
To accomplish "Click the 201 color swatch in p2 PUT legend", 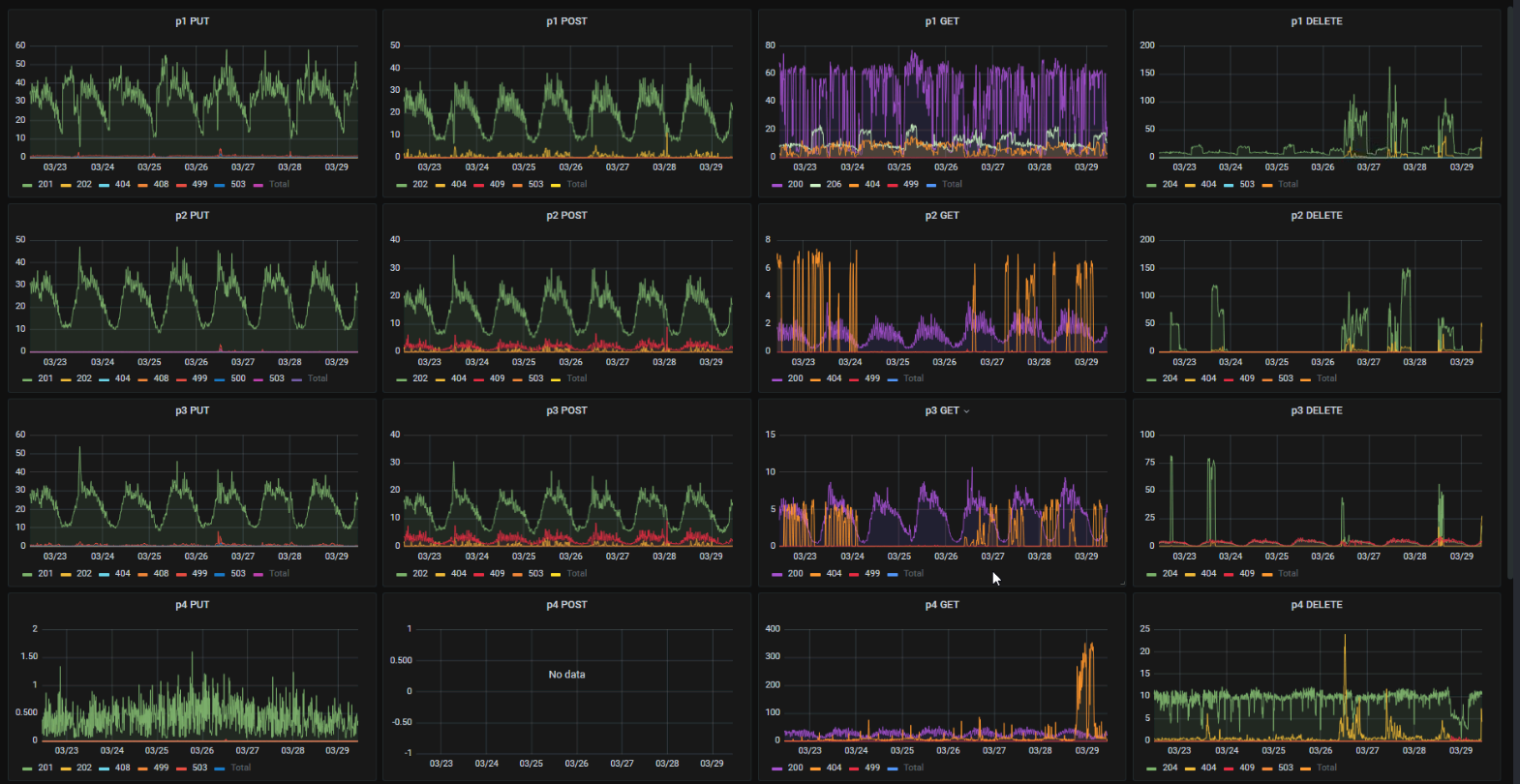I will pos(27,379).
